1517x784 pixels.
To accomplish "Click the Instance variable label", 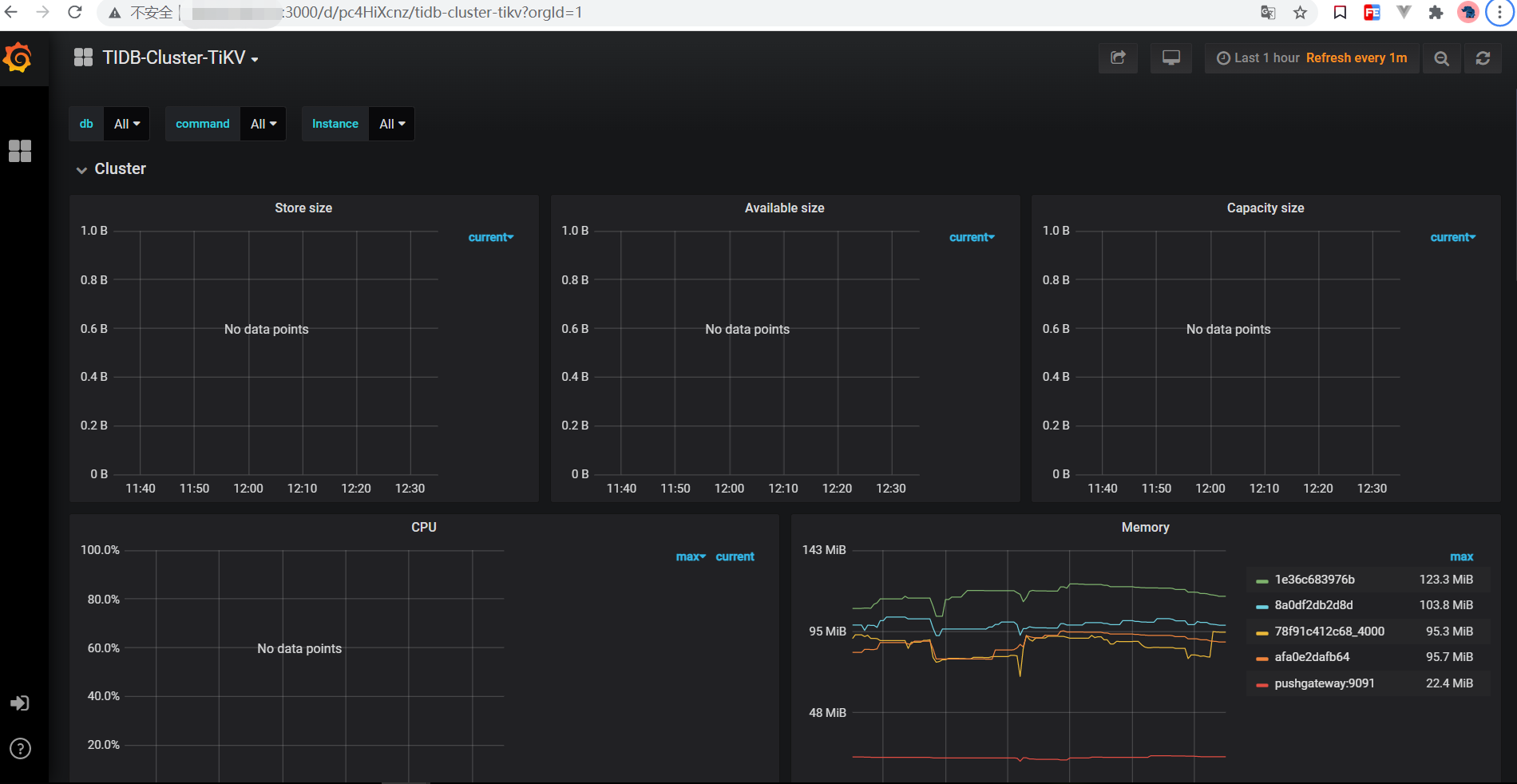I will coord(335,124).
